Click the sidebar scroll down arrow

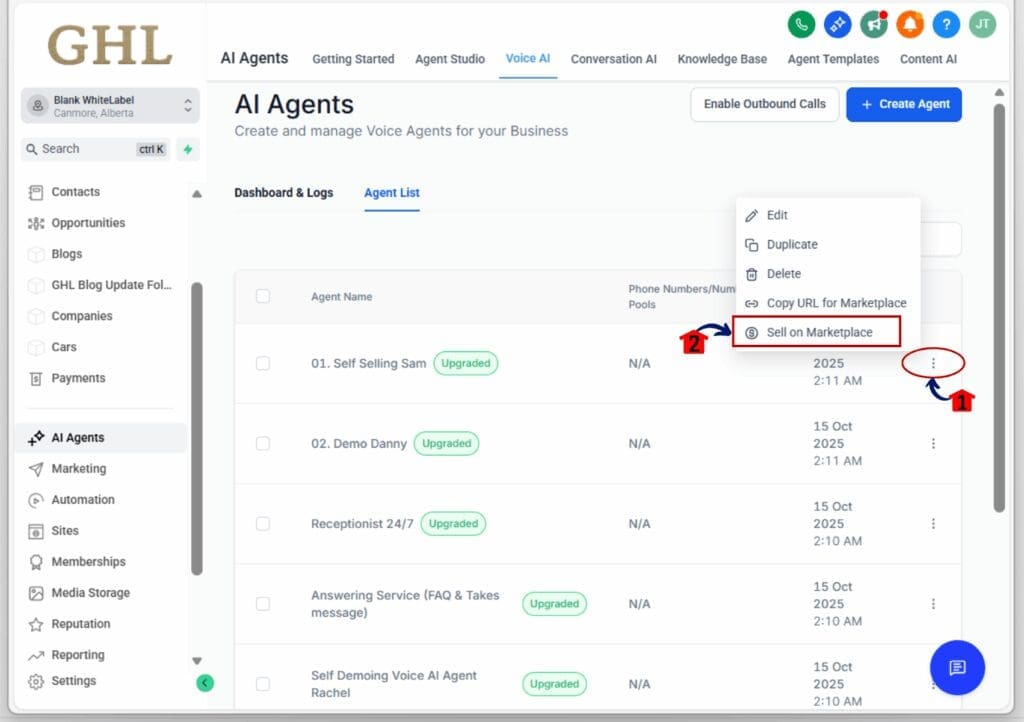[x=197, y=661]
